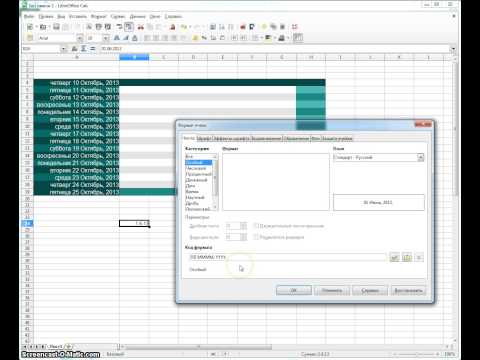This screenshot has height=360, width=480.
Task: Center cell contents horizontally
Action: click(x=156, y=38)
